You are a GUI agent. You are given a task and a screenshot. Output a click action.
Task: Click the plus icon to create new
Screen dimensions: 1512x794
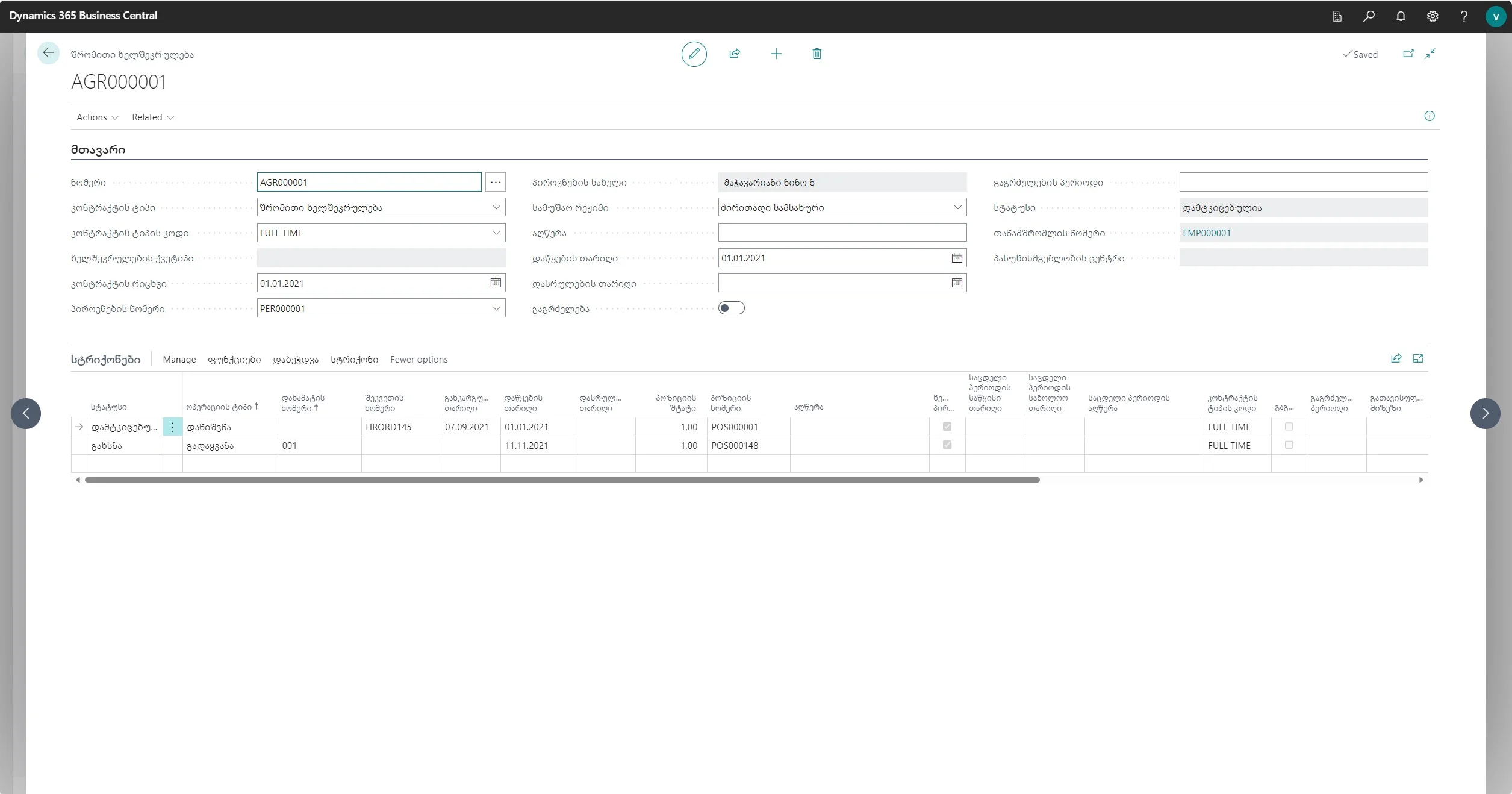(x=776, y=54)
